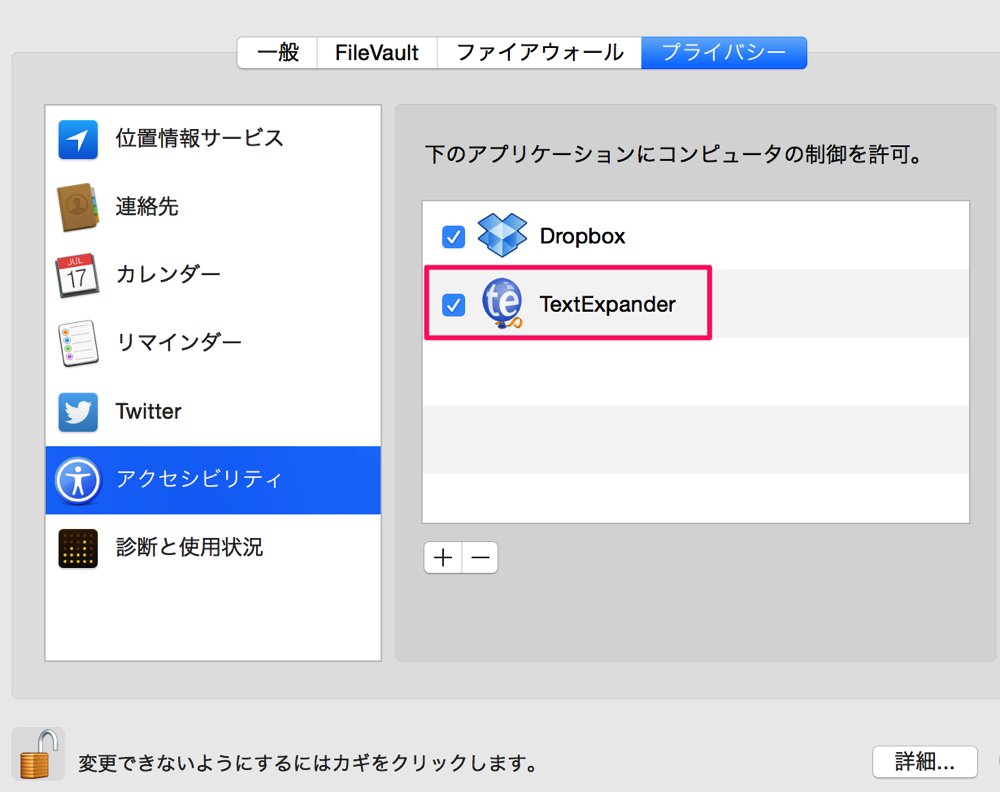This screenshot has height=792, width=1000.
Task: Select the Dropbox name in the app list
Action: coord(582,236)
